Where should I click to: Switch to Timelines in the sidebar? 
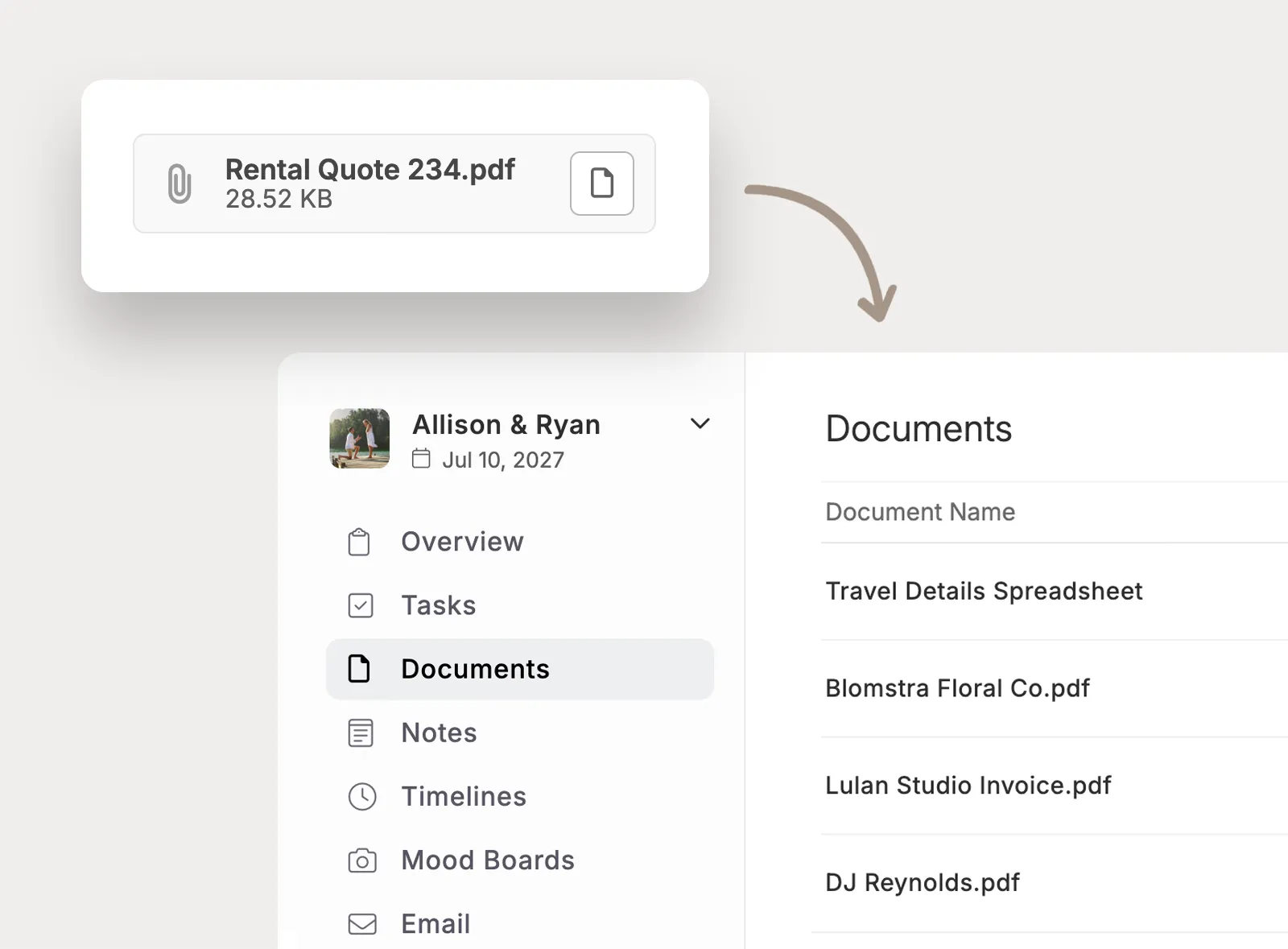[520, 796]
